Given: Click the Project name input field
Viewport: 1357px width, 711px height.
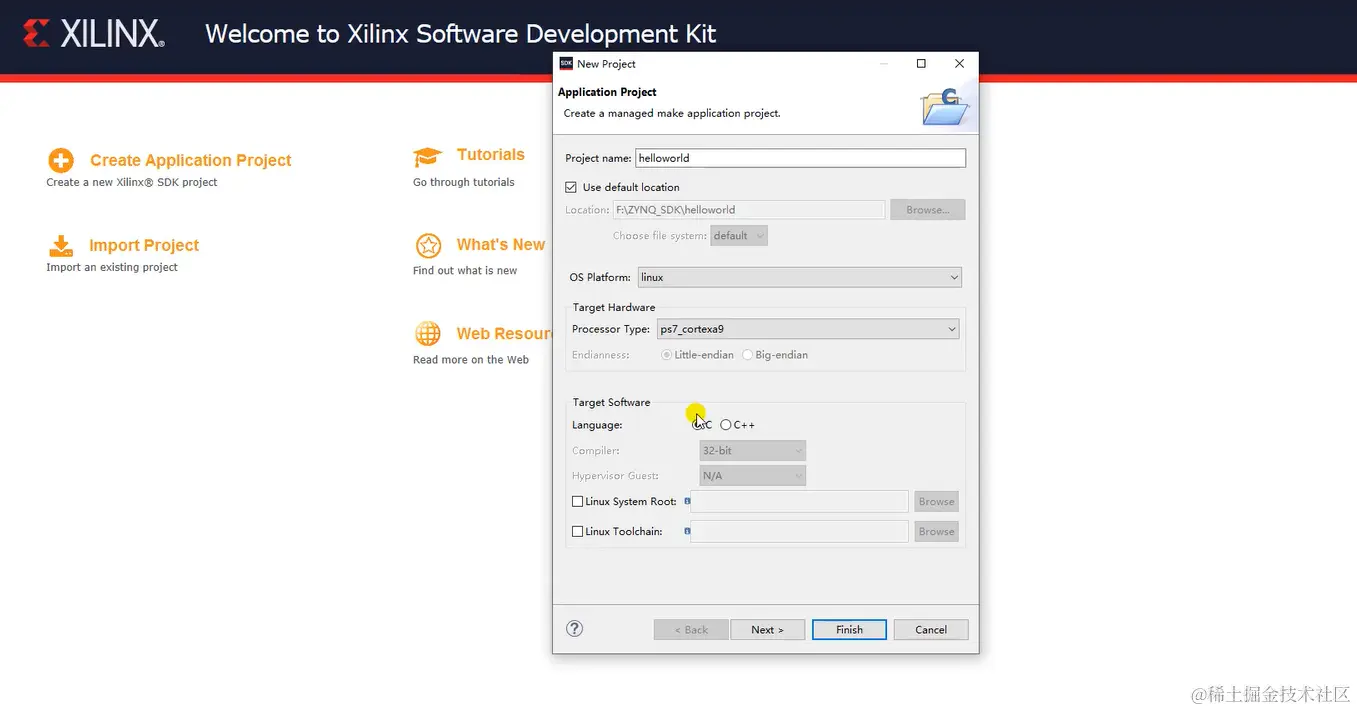Looking at the screenshot, I should point(801,158).
